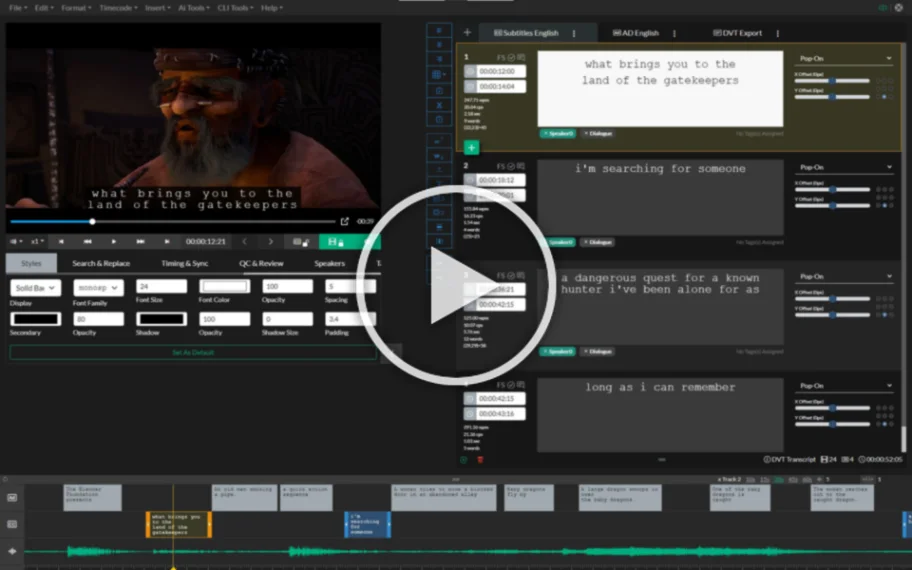The height and width of the screenshot is (570, 912).
Task: Select the bottom-center position radio for subtitle 1
Action: [883, 96]
